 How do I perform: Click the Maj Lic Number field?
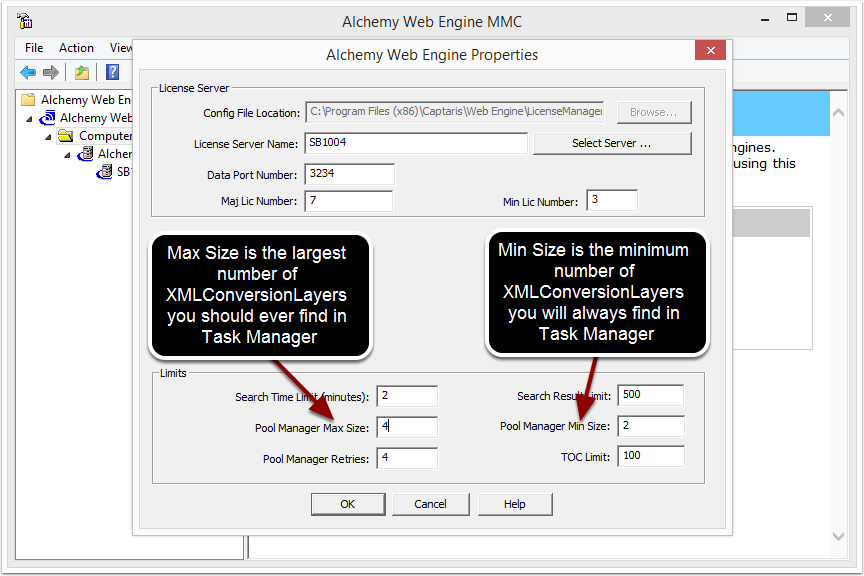349,201
